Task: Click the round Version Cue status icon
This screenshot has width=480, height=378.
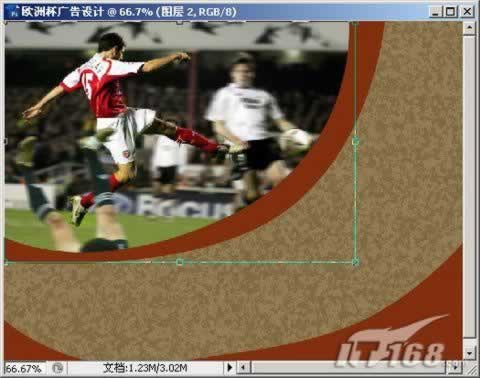Action: [58, 368]
